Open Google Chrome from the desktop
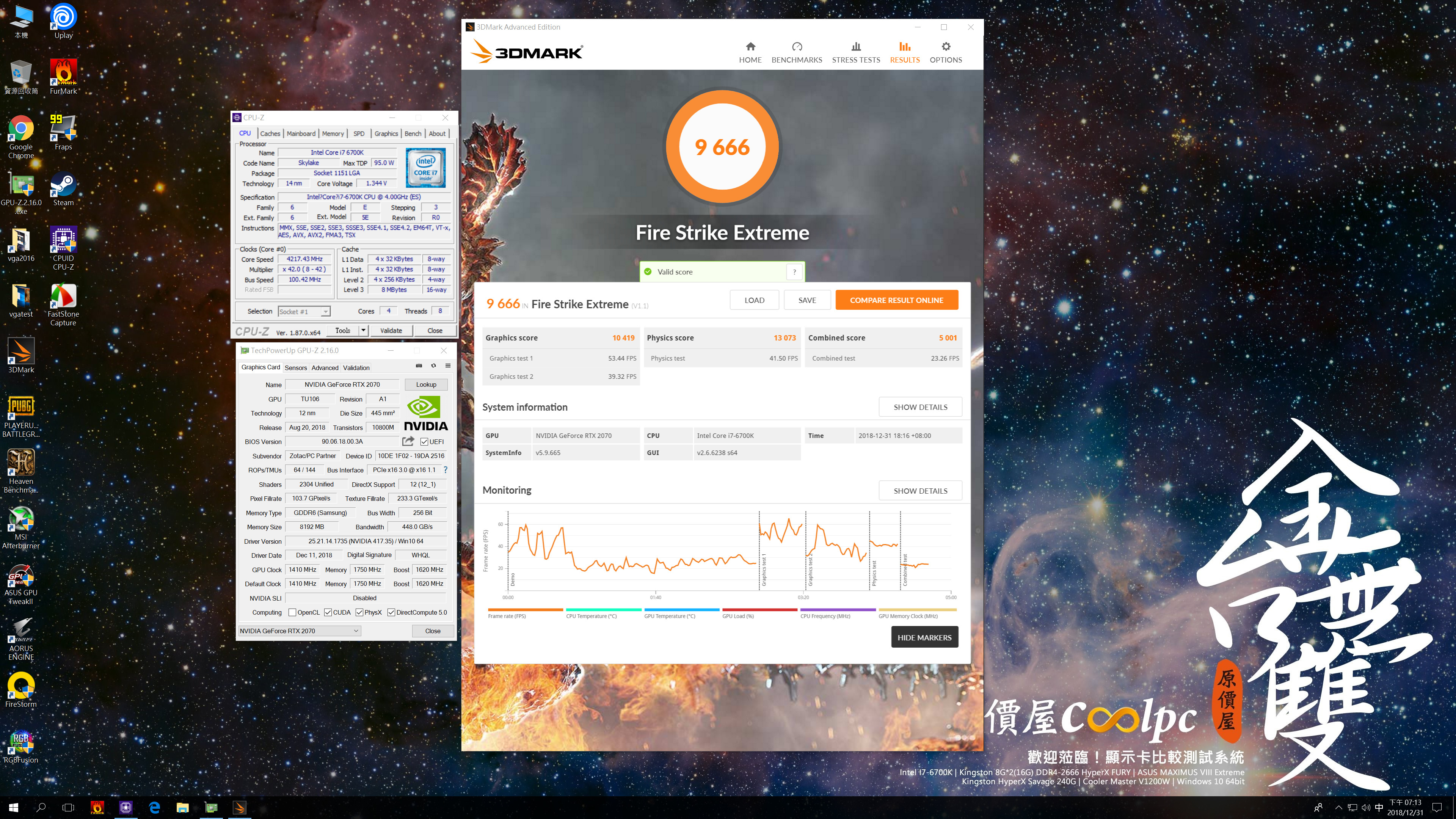 [x=21, y=137]
